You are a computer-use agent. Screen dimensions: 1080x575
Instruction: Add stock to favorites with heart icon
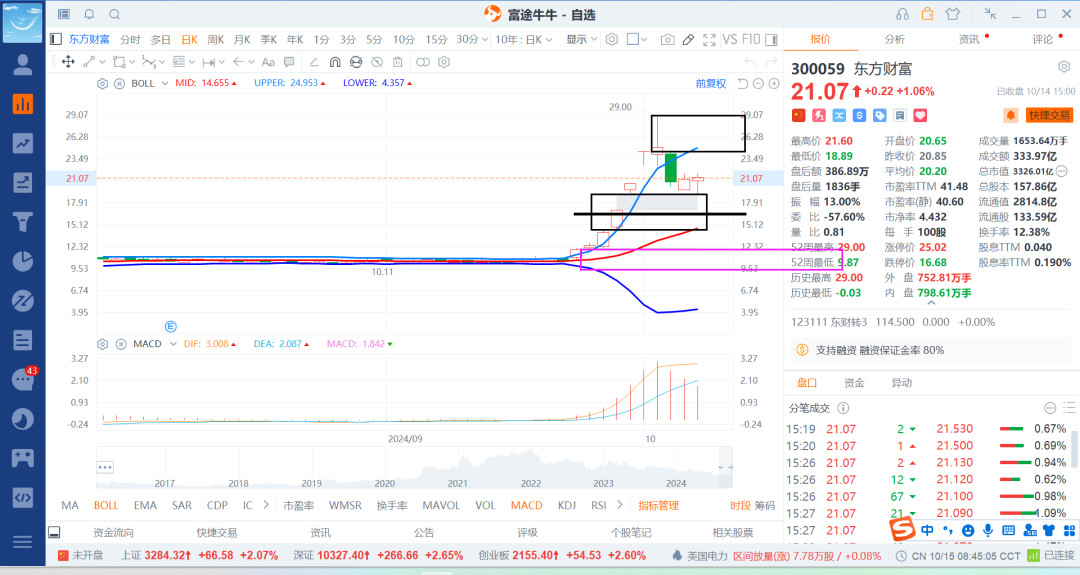point(920,115)
